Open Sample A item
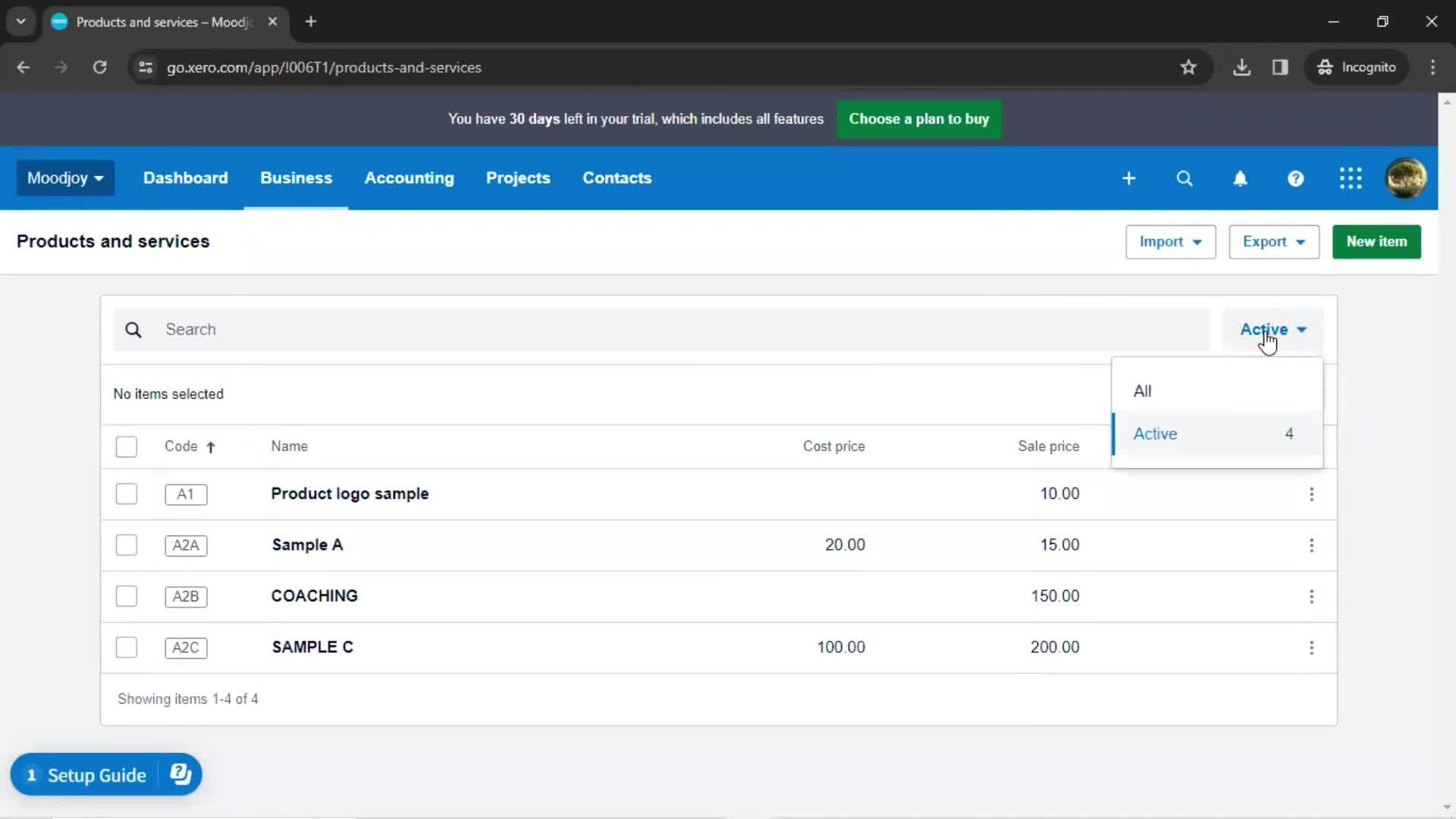This screenshot has width=1456, height=819. (x=307, y=544)
